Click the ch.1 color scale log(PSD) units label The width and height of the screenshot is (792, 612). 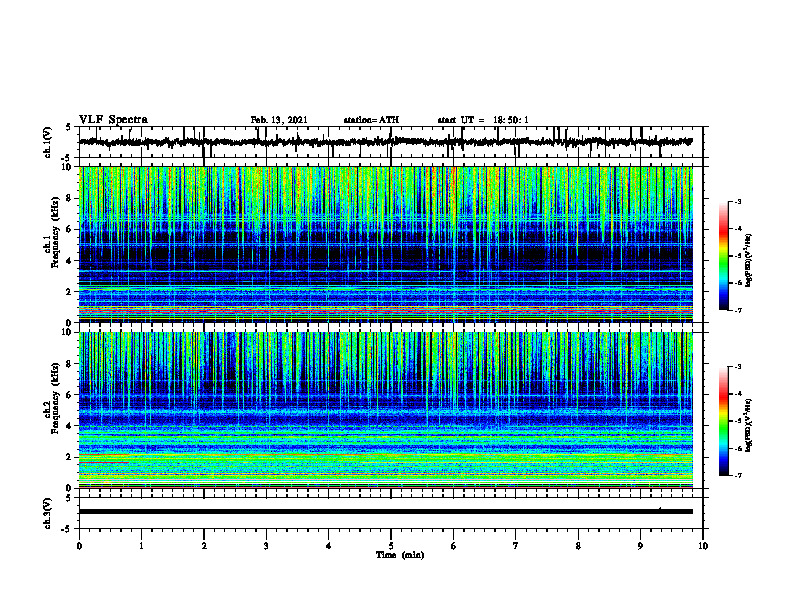[749, 260]
